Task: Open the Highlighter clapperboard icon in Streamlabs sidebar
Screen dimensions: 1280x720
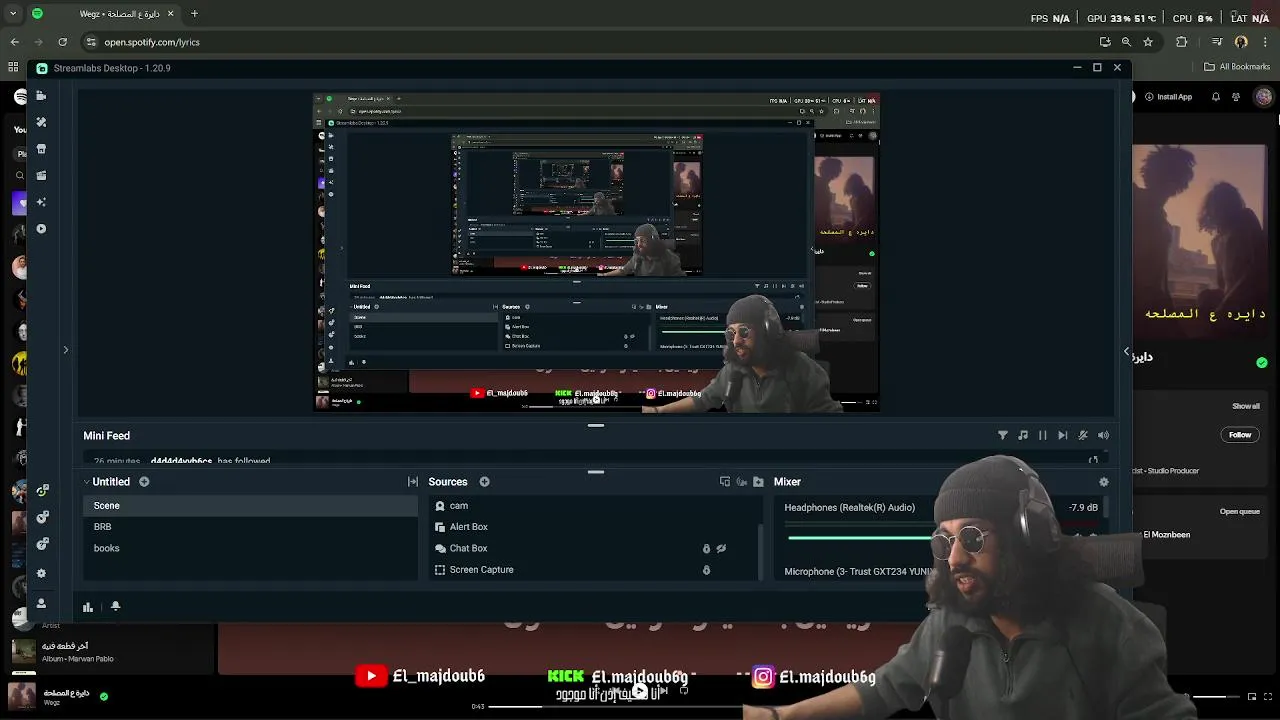Action: pos(41,175)
